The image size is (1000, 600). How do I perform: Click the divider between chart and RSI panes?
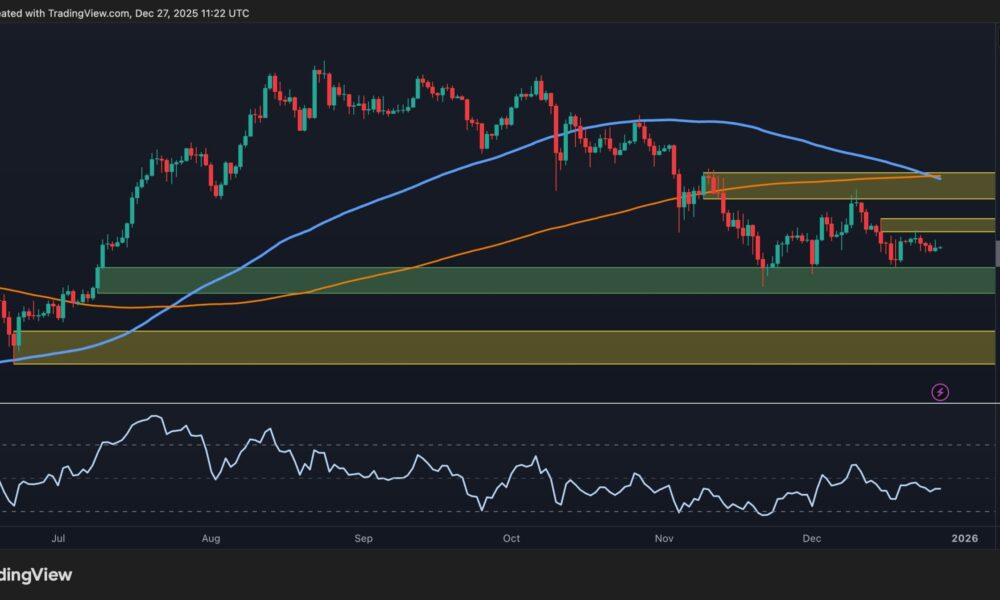point(500,400)
